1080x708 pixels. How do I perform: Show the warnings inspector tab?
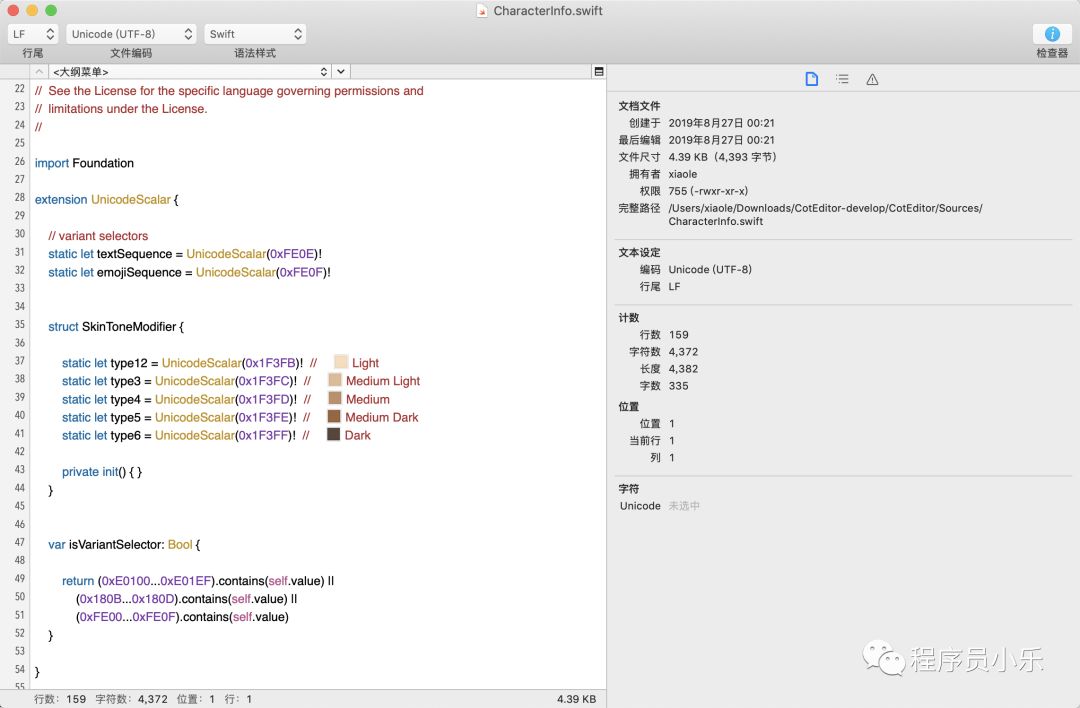(872, 79)
